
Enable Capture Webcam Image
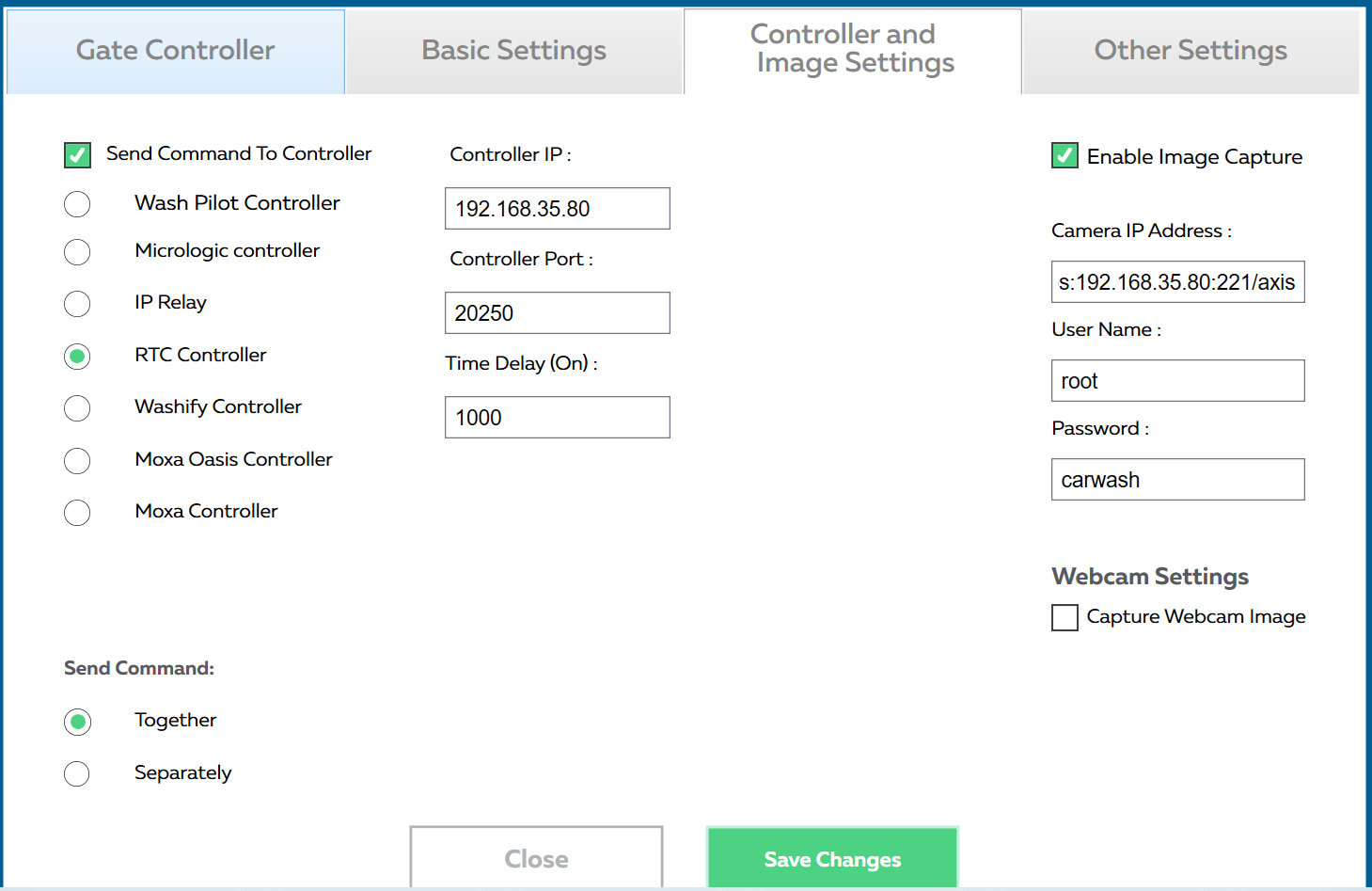pos(1064,617)
